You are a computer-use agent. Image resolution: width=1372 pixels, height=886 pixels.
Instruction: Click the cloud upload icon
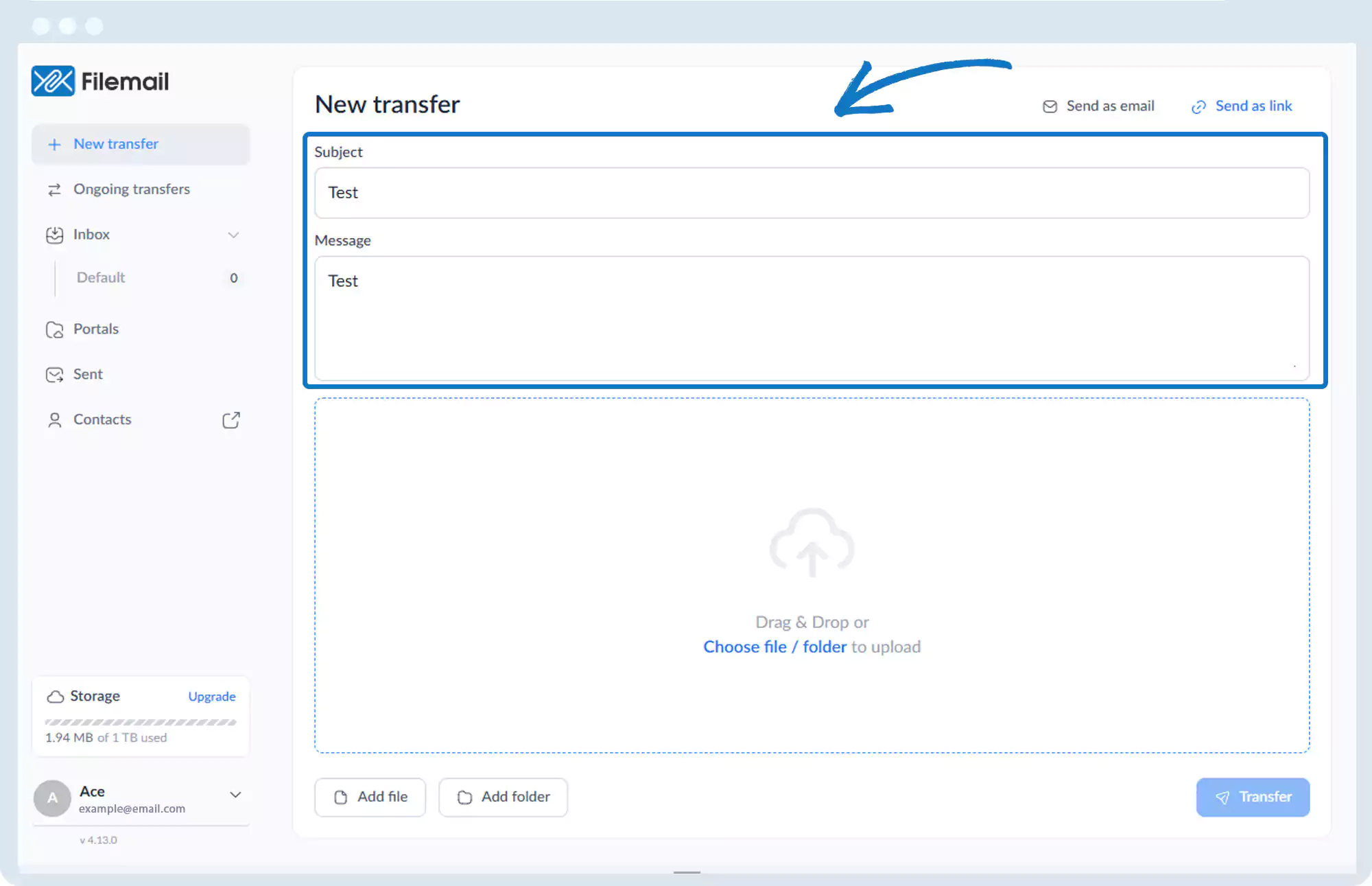pos(812,542)
